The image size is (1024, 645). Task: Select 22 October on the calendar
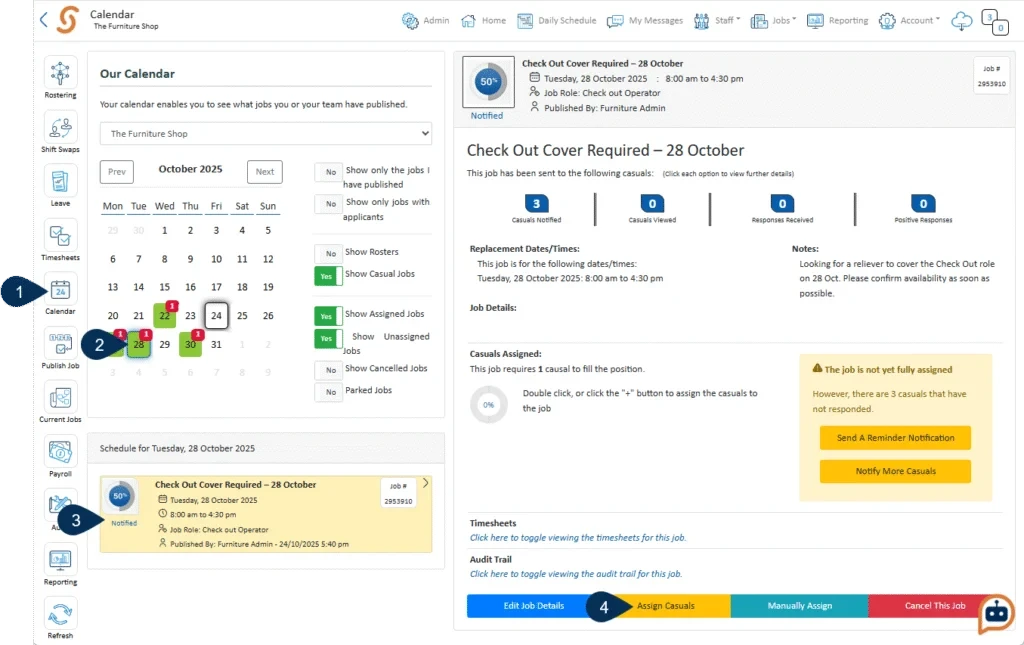165,316
